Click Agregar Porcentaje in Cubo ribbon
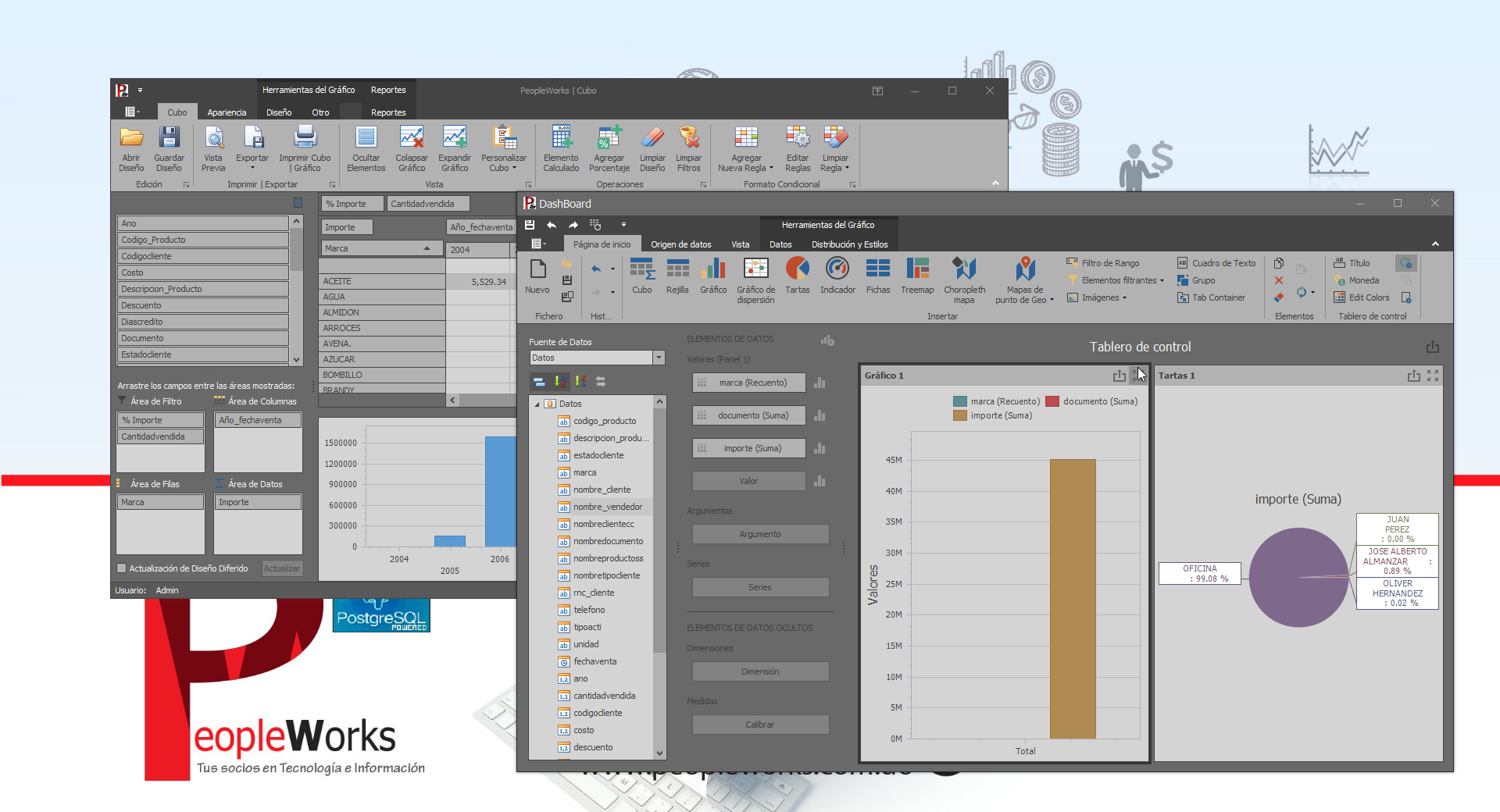This screenshot has width=1500, height=812. (609, 149)
